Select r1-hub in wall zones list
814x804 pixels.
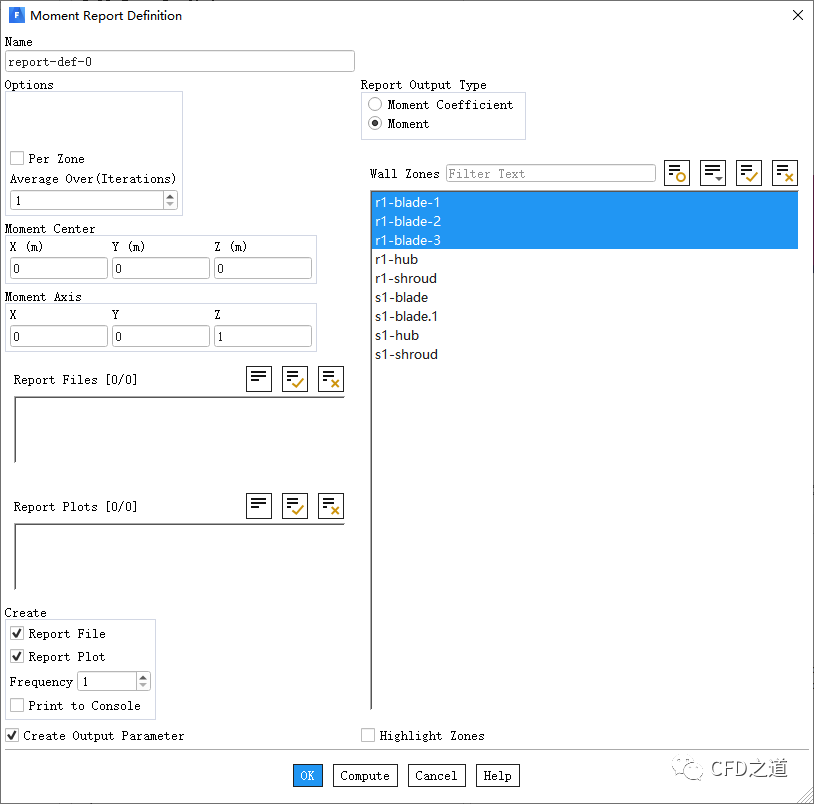[x=396, y=260]
